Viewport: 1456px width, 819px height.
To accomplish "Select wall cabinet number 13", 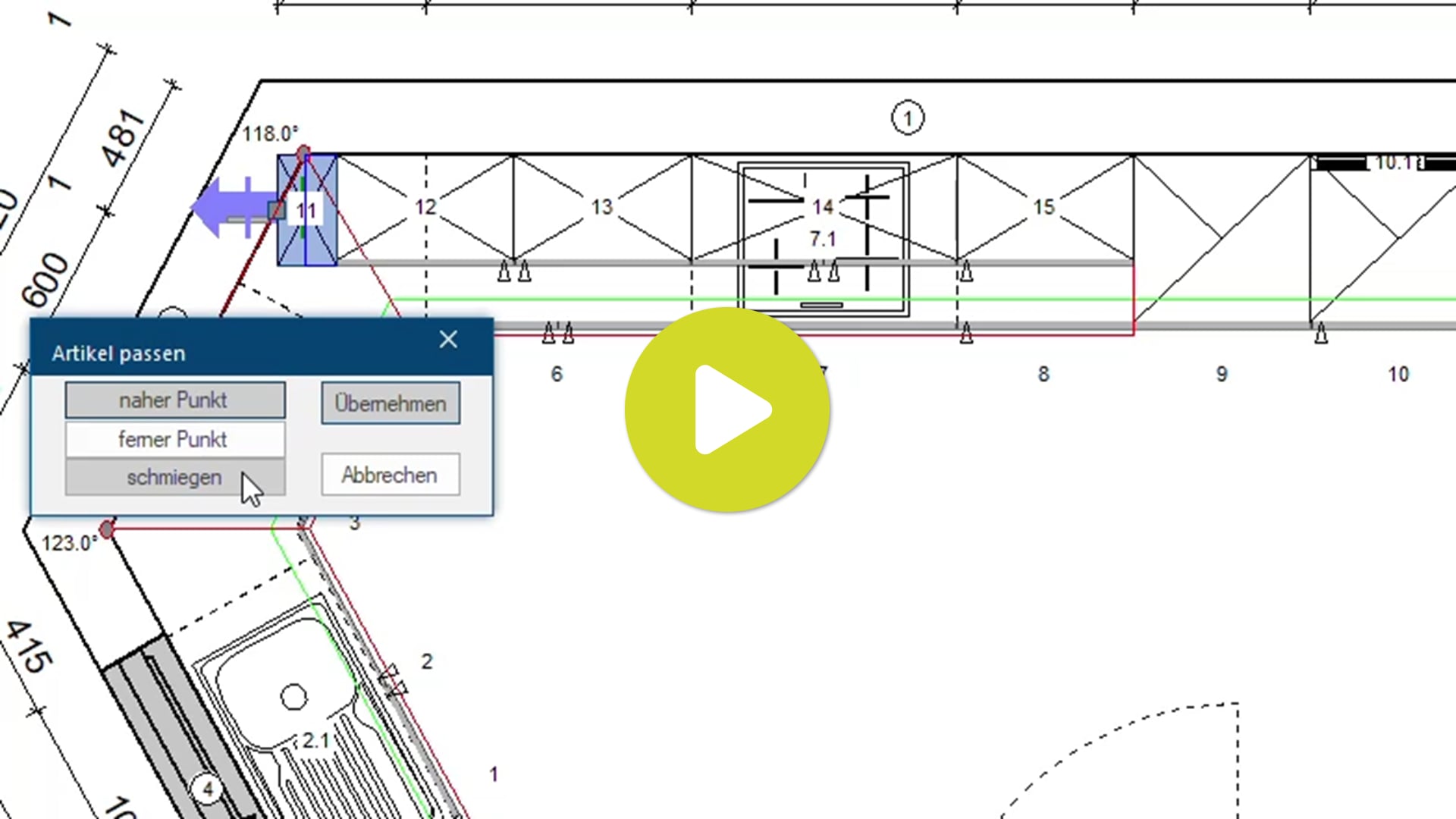I will (601, 207).
